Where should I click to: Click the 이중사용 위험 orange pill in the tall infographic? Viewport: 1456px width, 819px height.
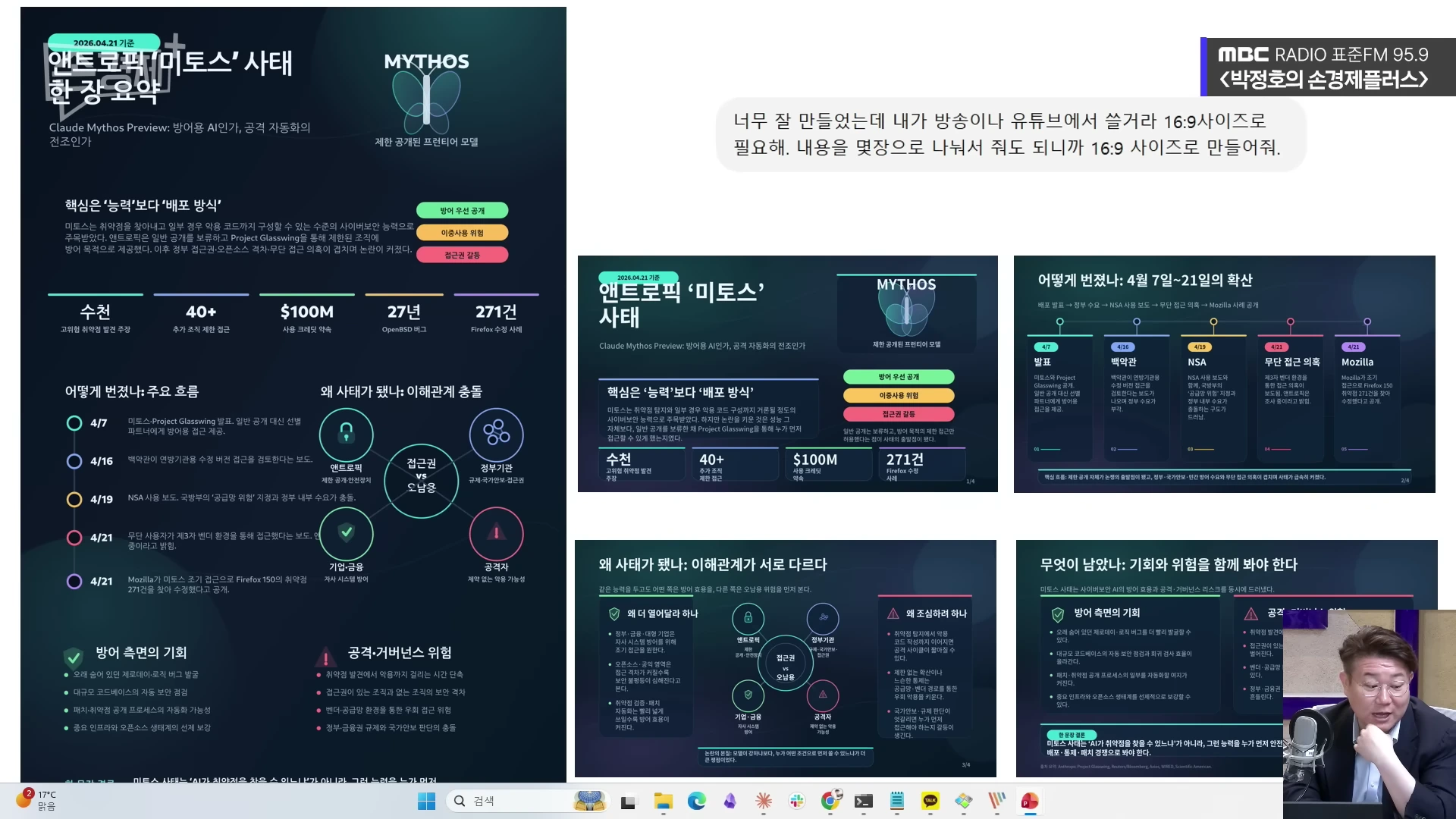point(462,233)
